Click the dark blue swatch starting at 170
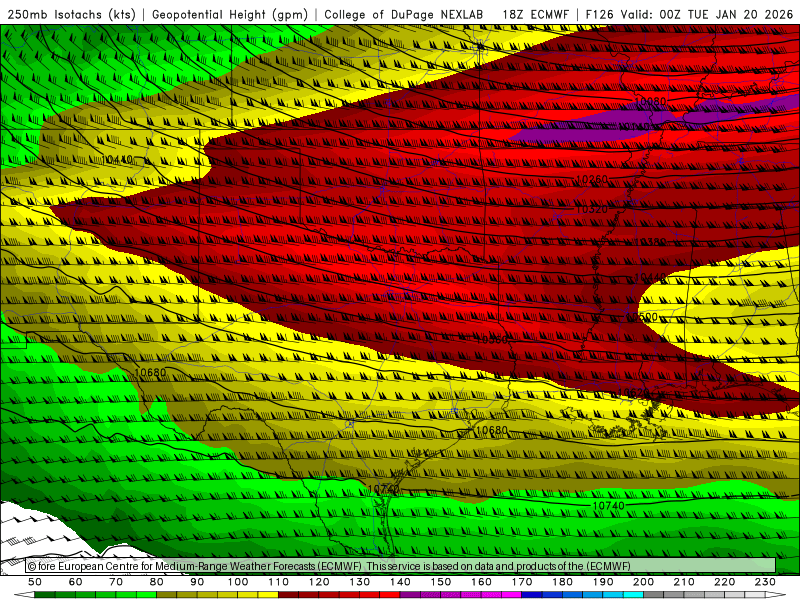Image resolution: width=800 pixels, height=600 pixels. pyautogui.click(x=532, y=595)
